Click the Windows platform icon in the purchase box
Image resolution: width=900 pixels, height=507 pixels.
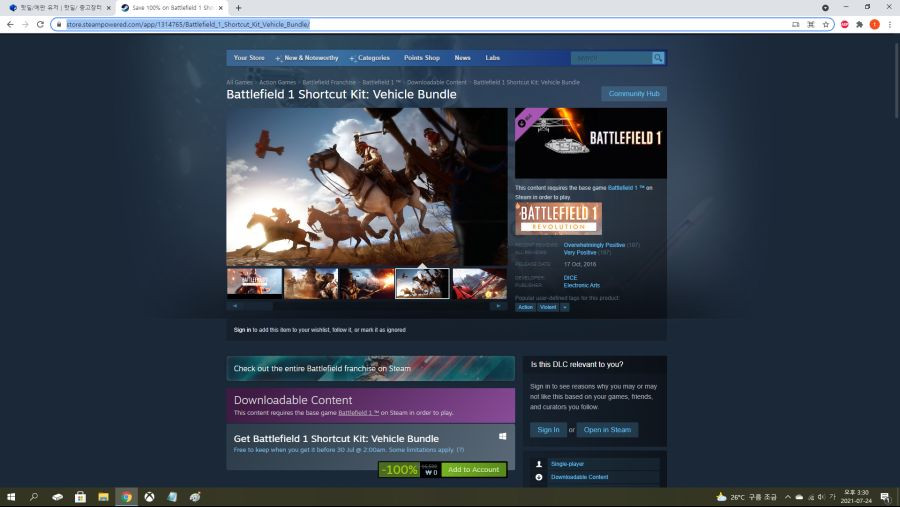(502, 436)
